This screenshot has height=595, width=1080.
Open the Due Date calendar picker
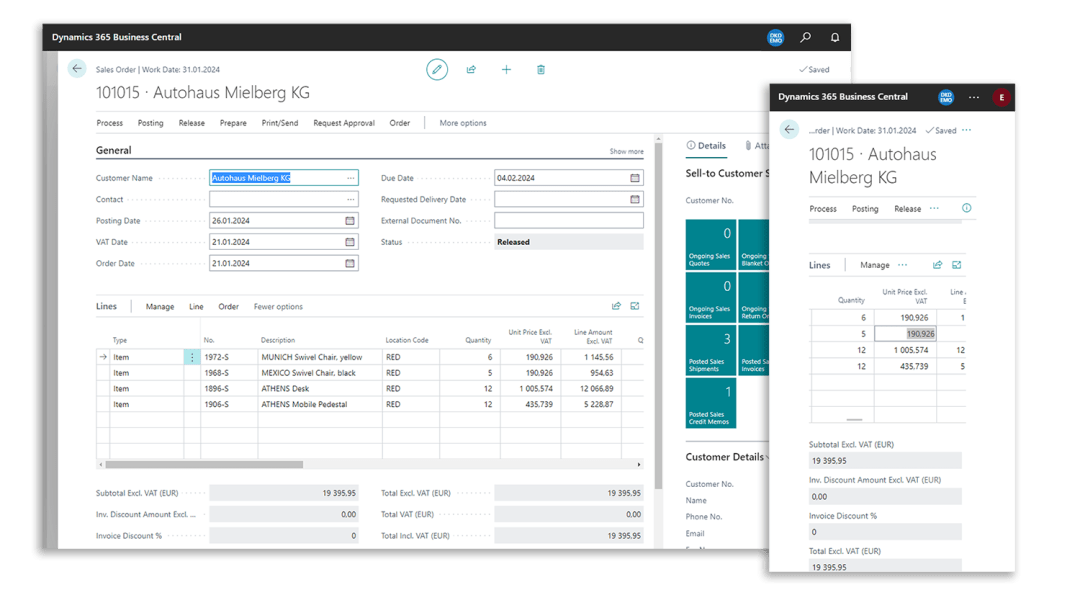tap(635, 178)
